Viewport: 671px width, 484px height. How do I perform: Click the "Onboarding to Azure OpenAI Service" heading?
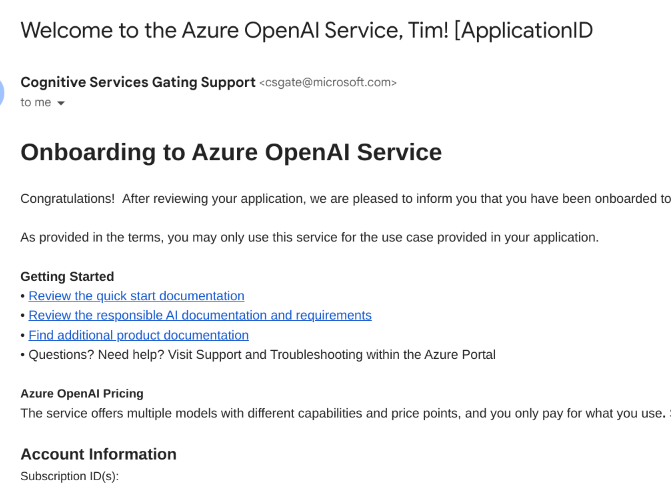click(231, 152)
